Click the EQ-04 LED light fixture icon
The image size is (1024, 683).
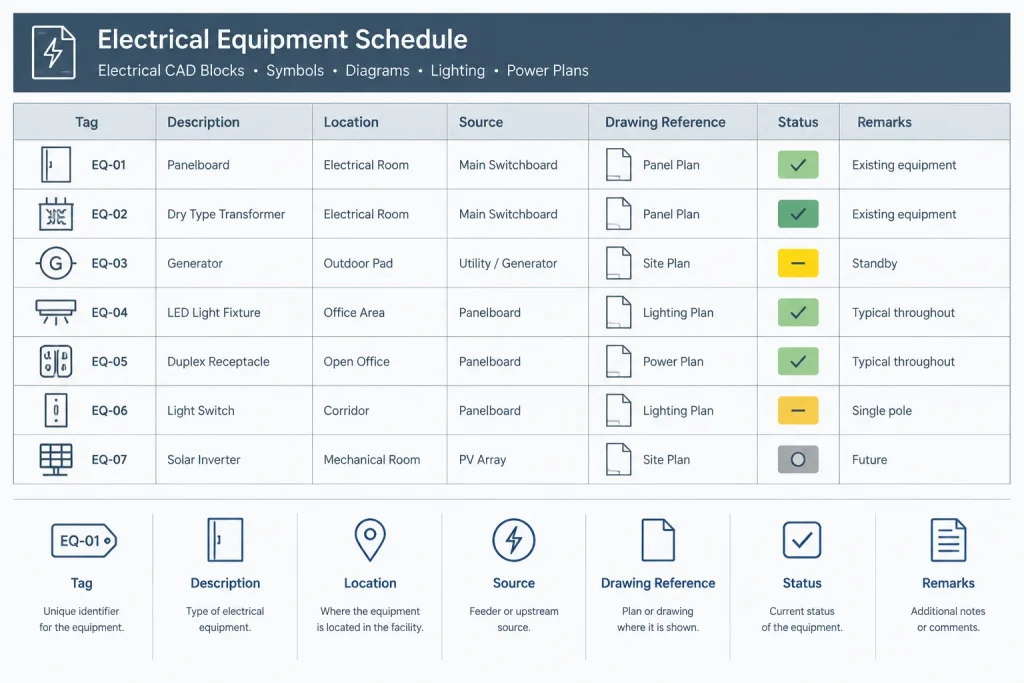pyautogui.click(x=56, y=312)
